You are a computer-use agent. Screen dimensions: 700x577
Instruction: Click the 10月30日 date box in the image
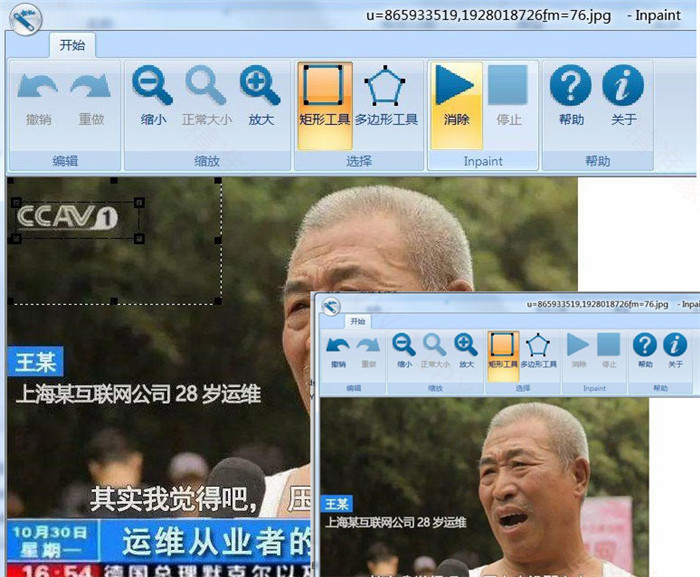[52, 541]
